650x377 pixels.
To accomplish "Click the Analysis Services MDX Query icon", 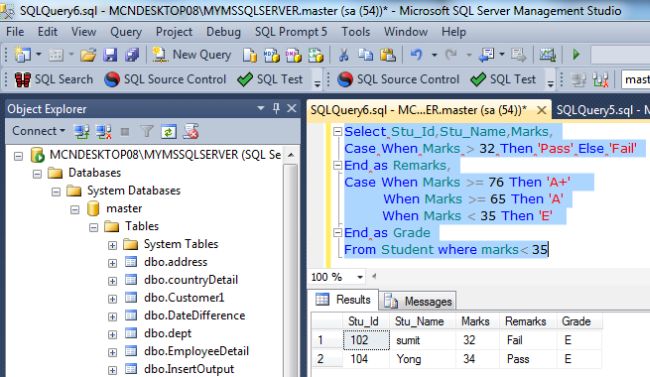I will click(x=272, y=55).
